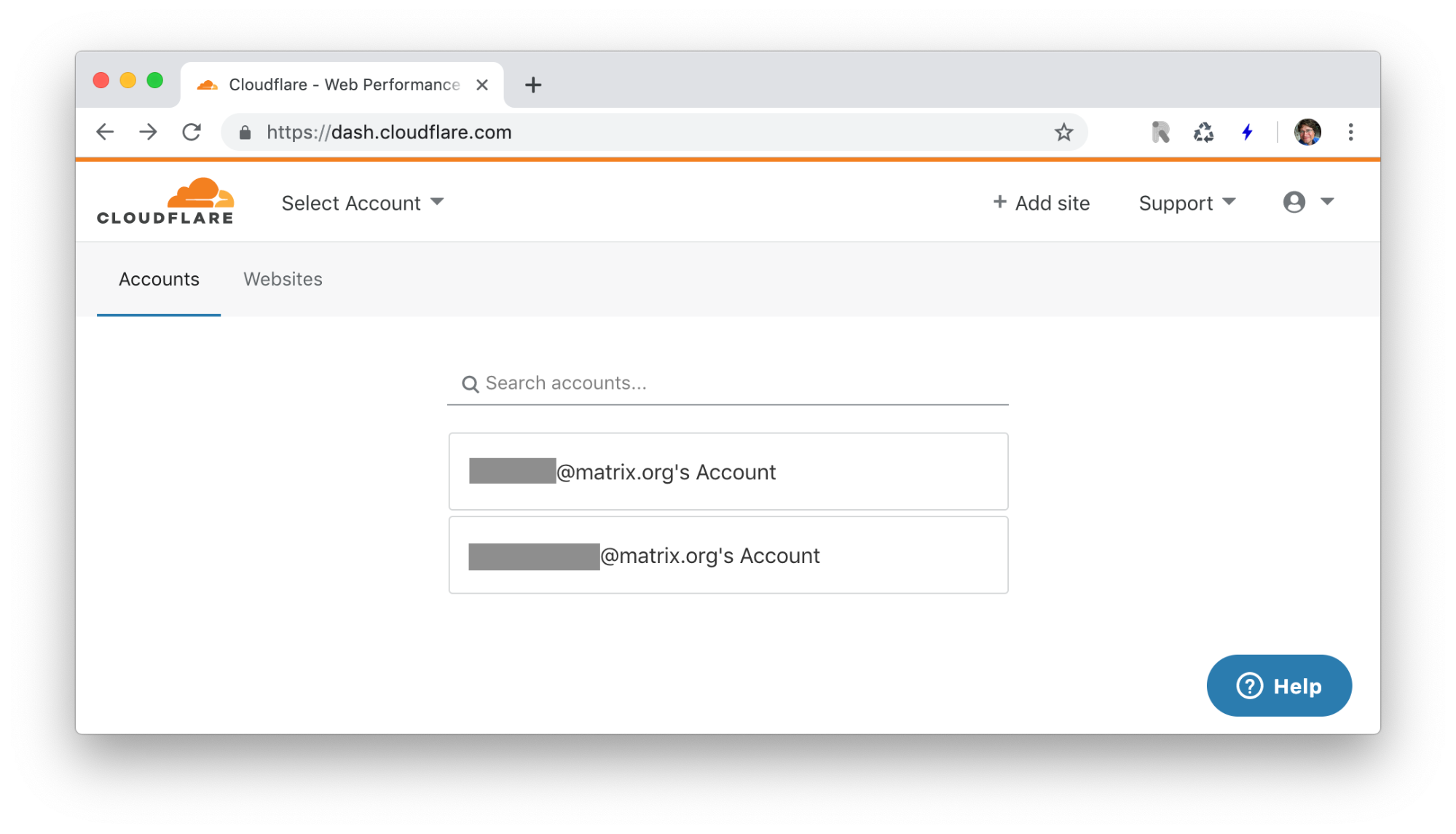Click the recycle extension icon in browser toolbar
Screen dimensions: 1456x834
pyautogui.click(x=1203, y=132)
